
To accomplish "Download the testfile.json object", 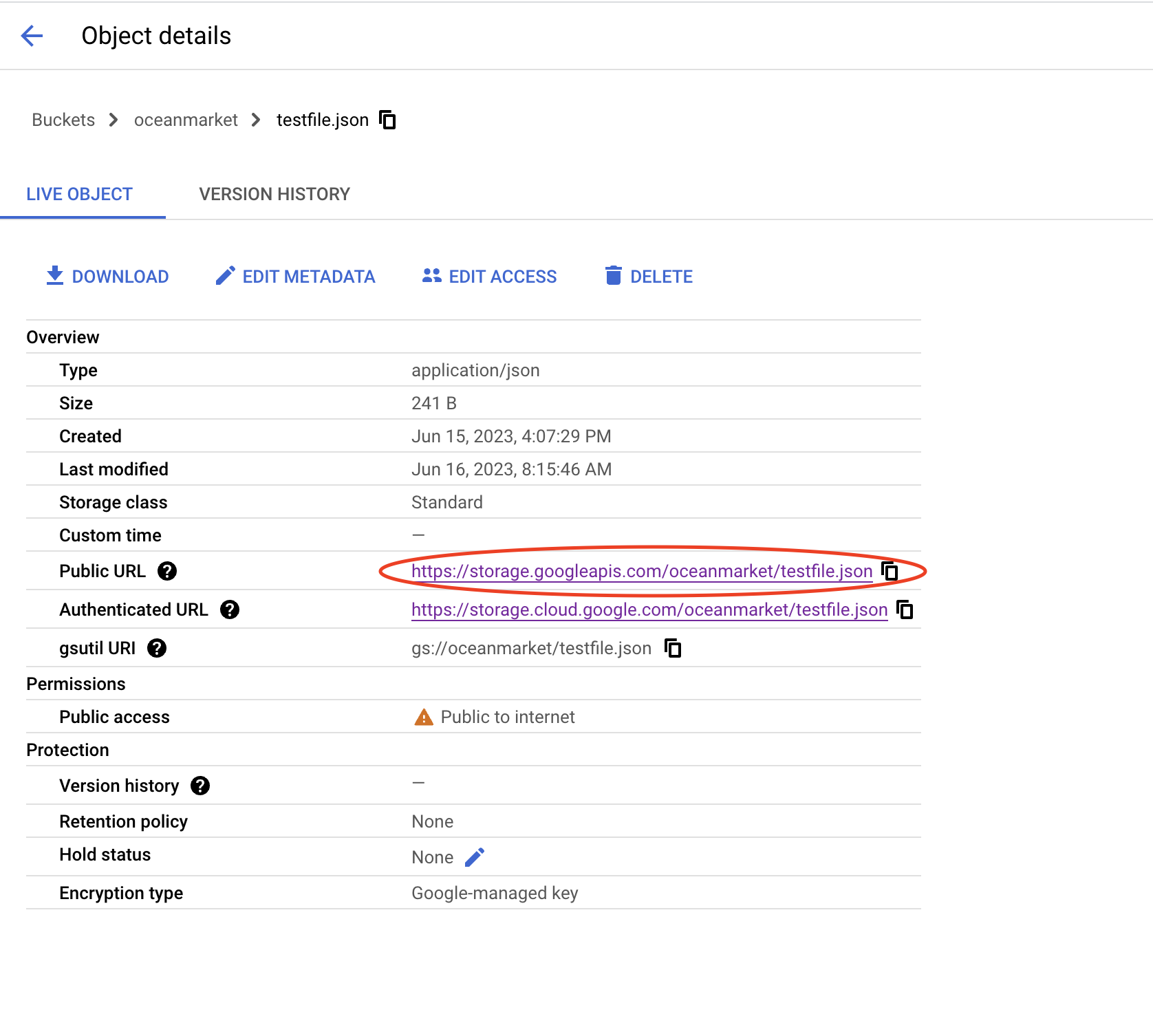I will pyautogui.click(x=107, y=277).
